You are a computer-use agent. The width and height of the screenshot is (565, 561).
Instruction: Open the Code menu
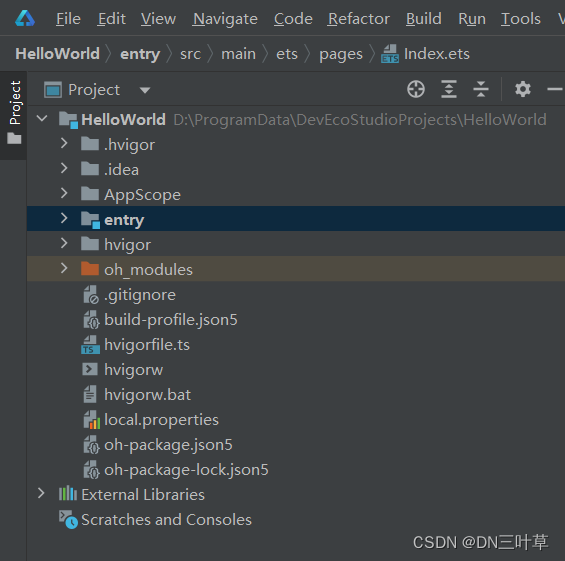click(293, 19)
